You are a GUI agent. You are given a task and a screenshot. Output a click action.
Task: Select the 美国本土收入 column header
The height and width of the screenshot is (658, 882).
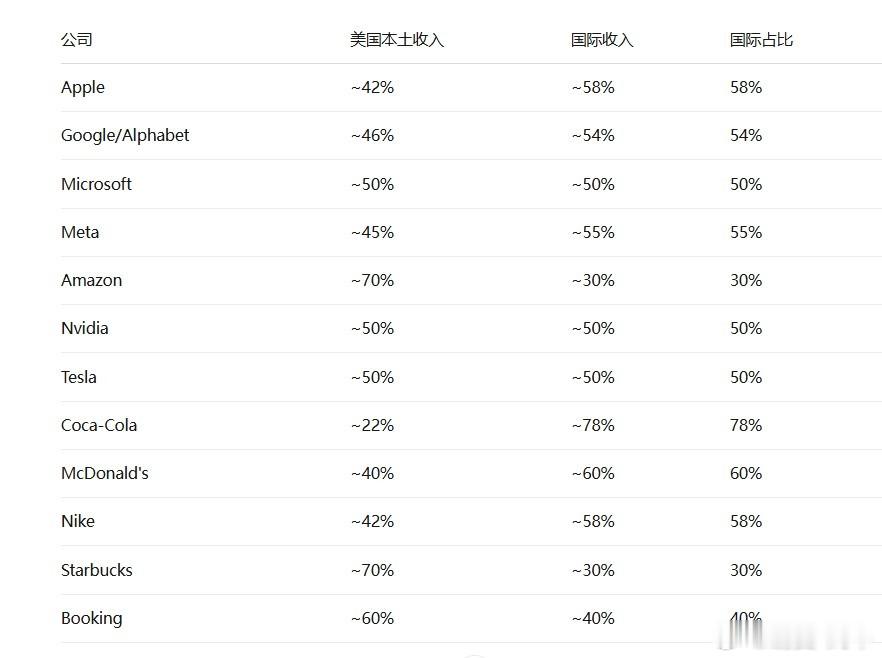click(x=397, y=39)
